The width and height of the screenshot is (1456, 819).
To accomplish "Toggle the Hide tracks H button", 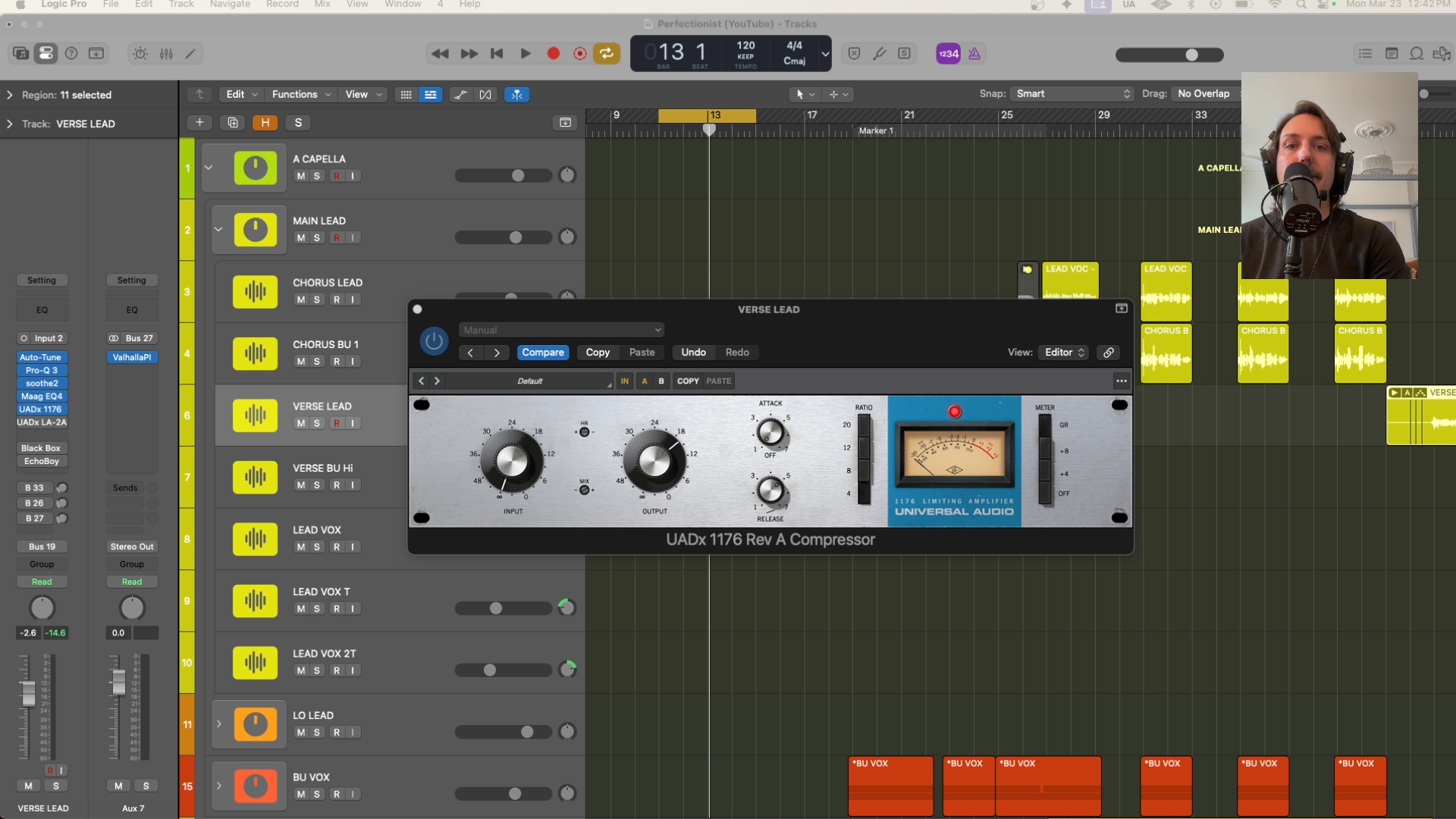I will click(265, 123).
